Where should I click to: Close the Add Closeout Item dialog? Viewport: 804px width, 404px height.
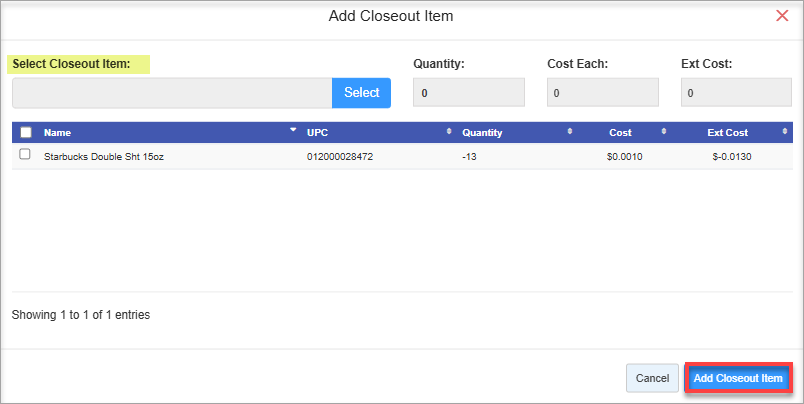[x=782, y=15]
